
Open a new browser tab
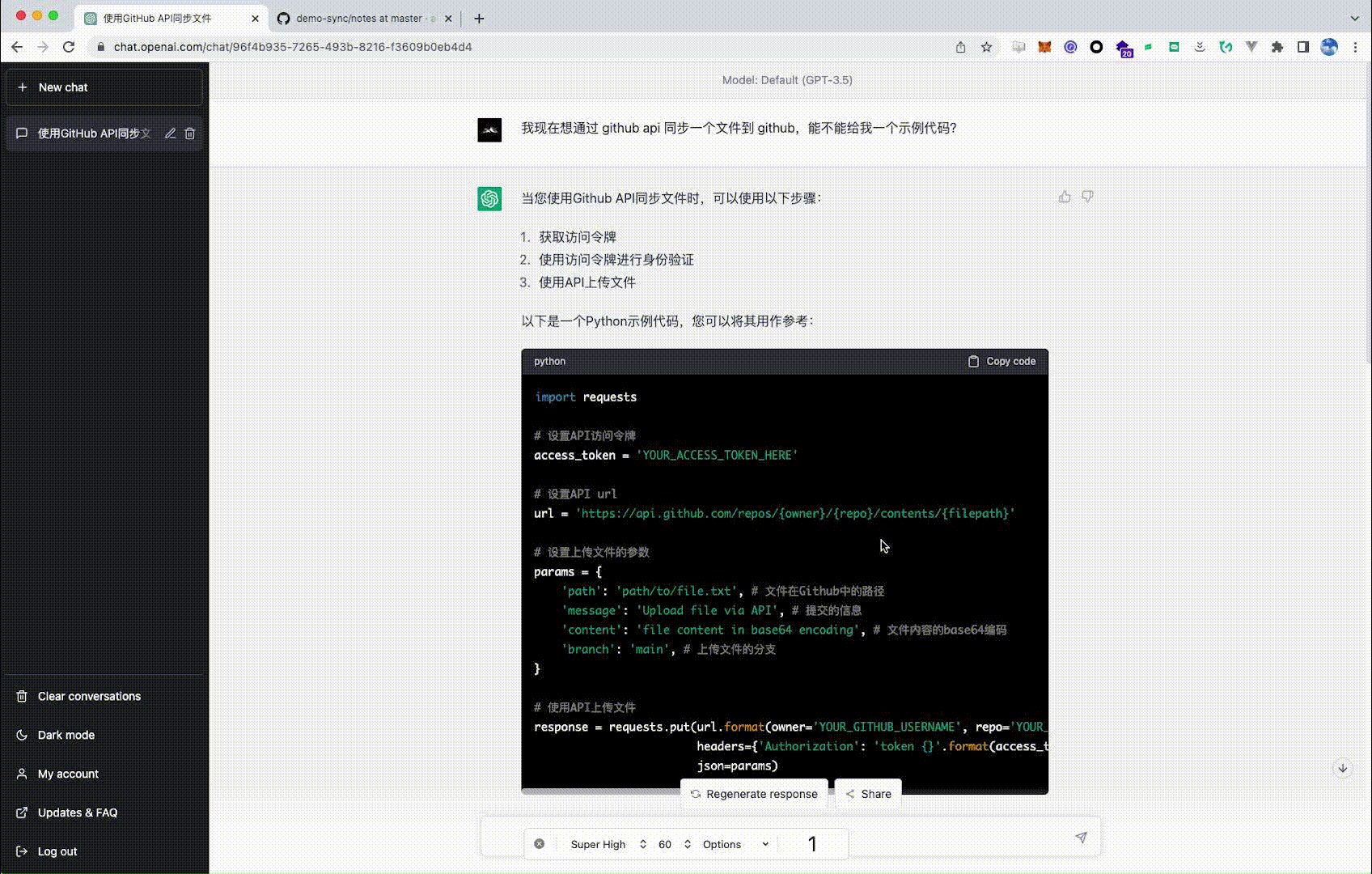[x=479, y=18]
